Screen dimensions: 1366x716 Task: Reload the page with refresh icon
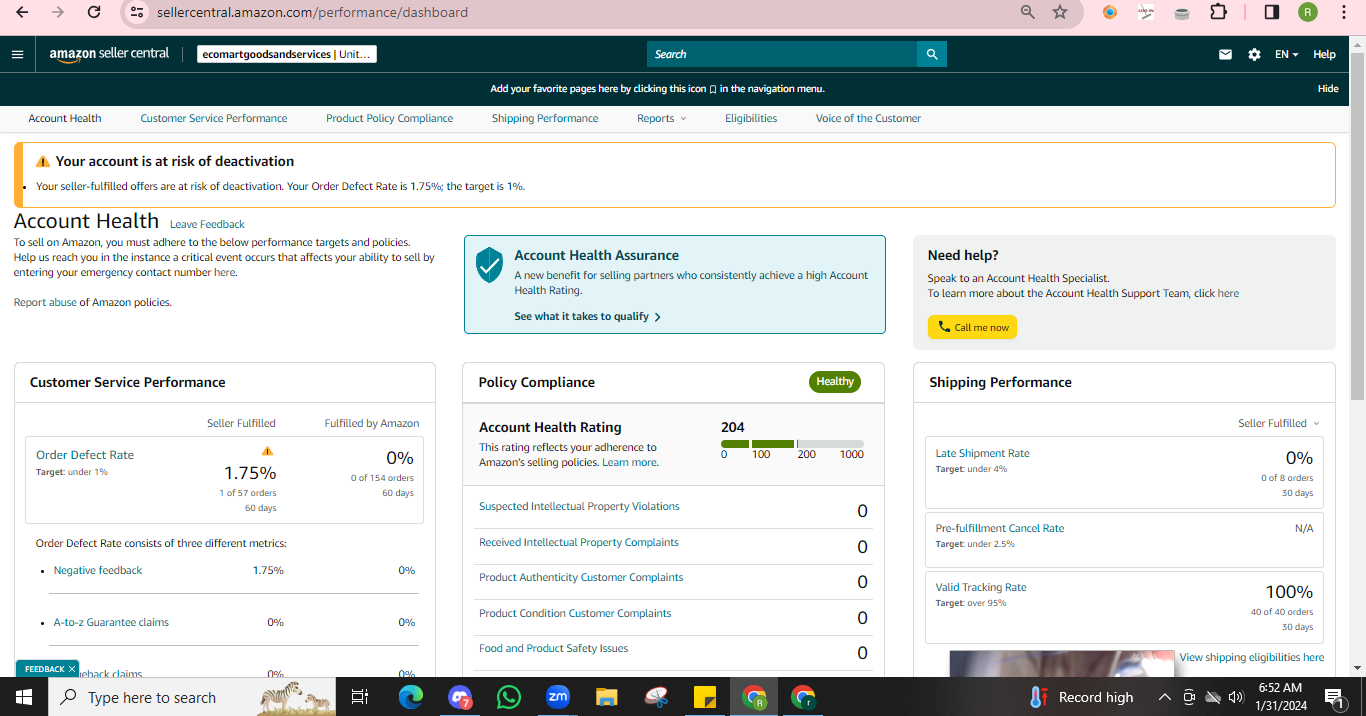pos(94,12)
